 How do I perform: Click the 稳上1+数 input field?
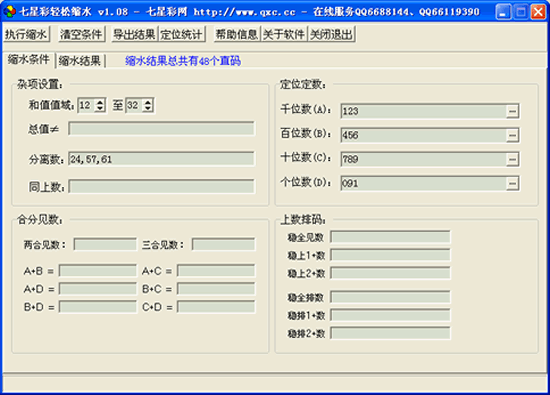pos(390,255)
